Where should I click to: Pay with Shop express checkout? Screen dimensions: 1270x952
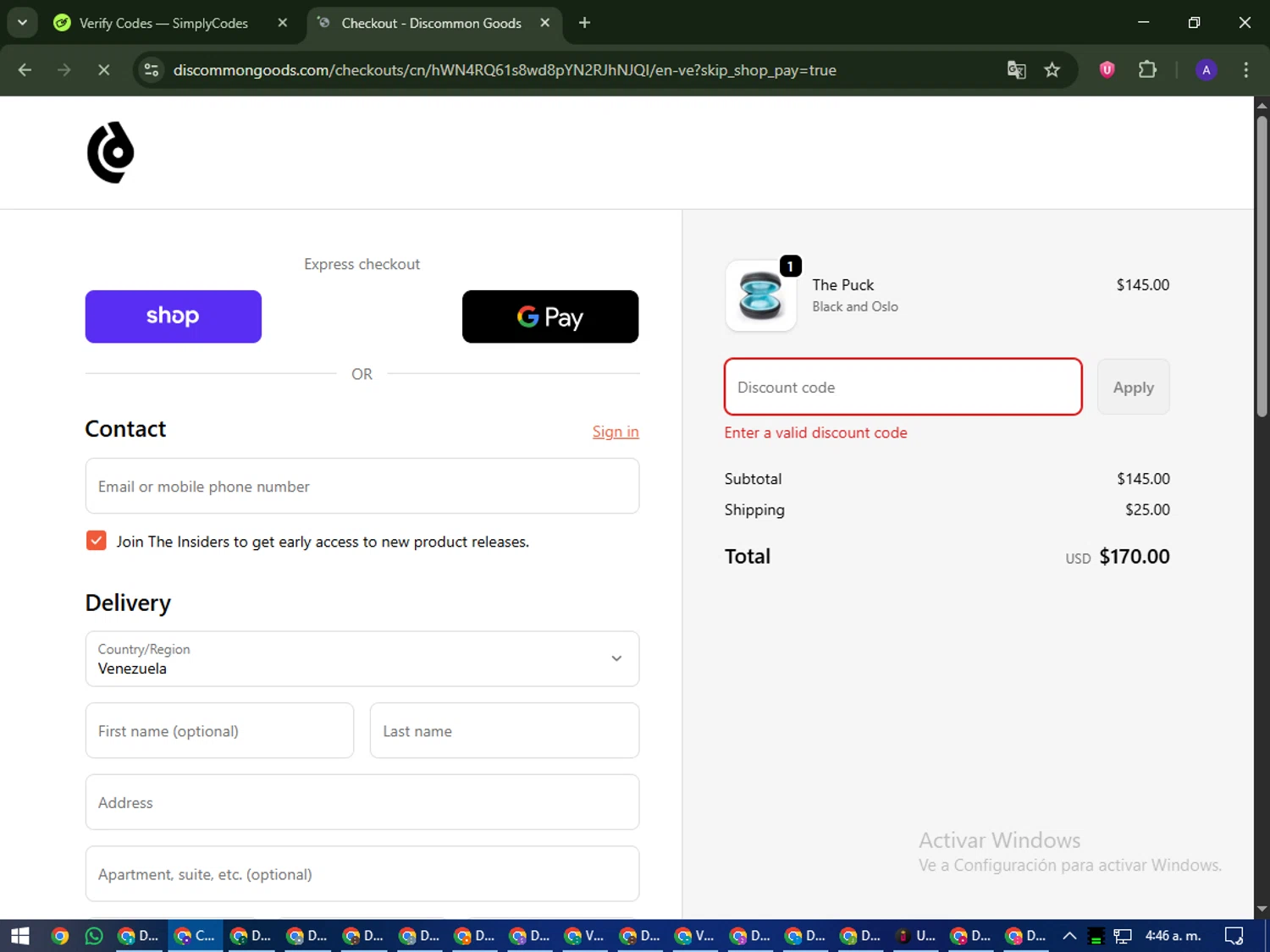[174, 316]
